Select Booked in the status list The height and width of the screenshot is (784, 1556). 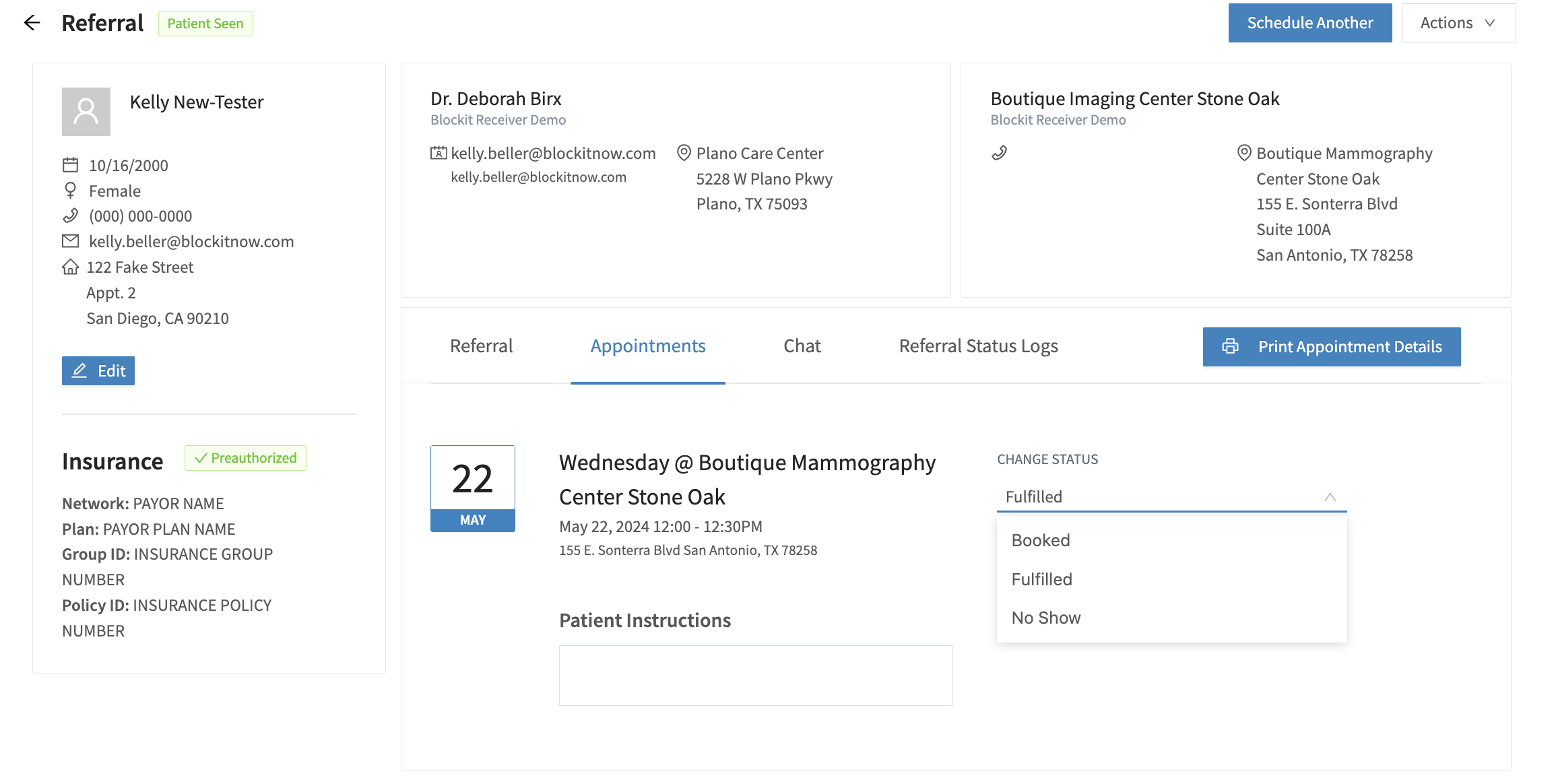point(1041,540)
